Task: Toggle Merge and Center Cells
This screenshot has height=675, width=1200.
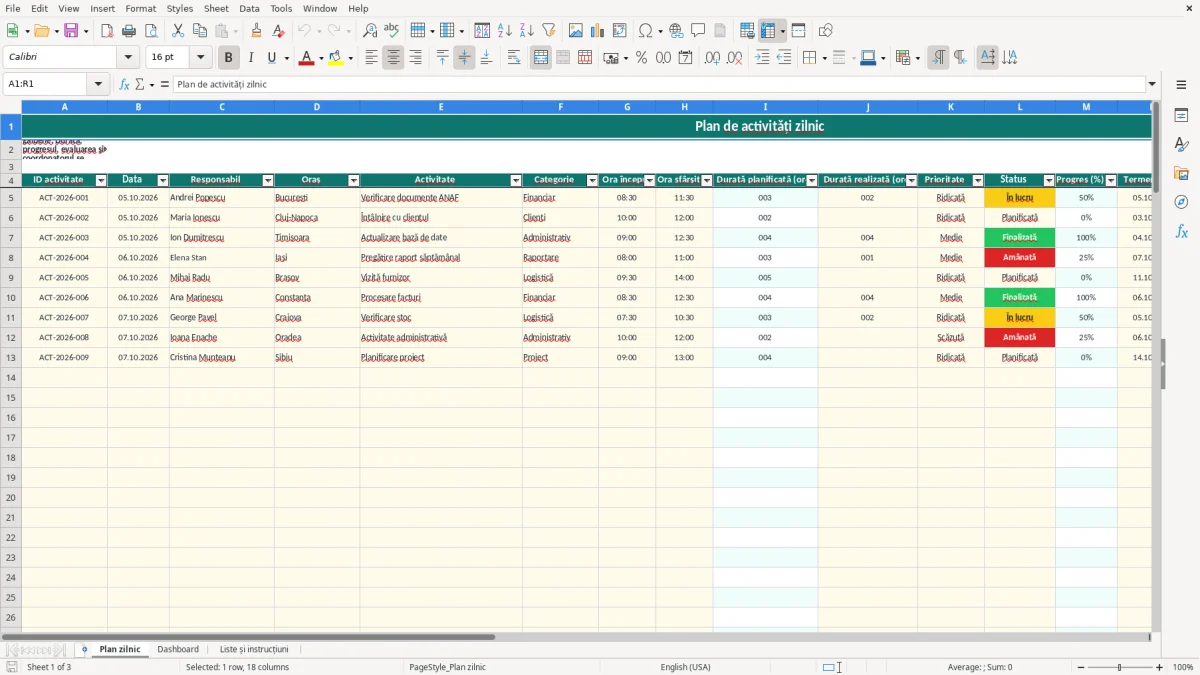Action: [541, 58]
